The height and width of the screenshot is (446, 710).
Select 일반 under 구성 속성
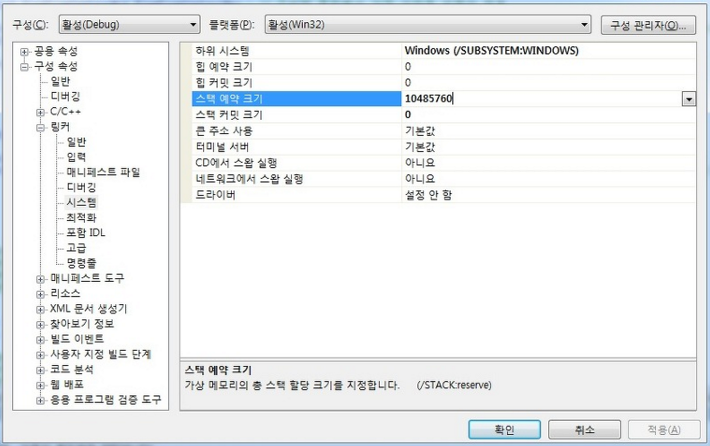point(60,82)
